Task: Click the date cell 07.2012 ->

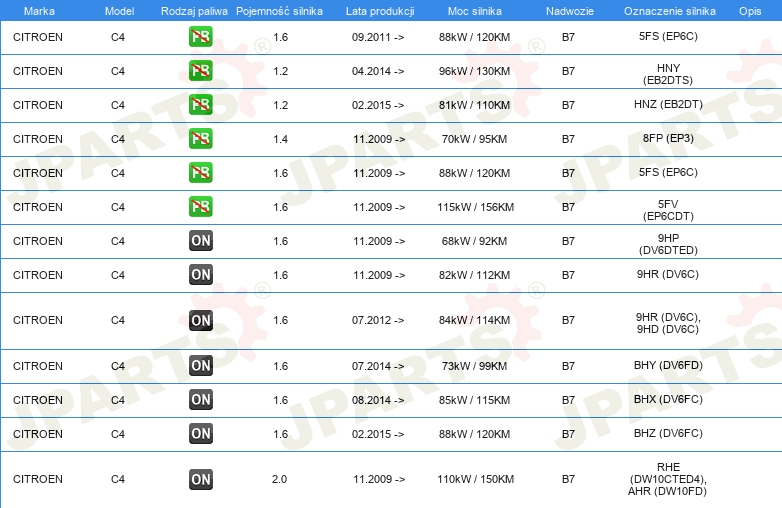Action: tap(378, 320)
